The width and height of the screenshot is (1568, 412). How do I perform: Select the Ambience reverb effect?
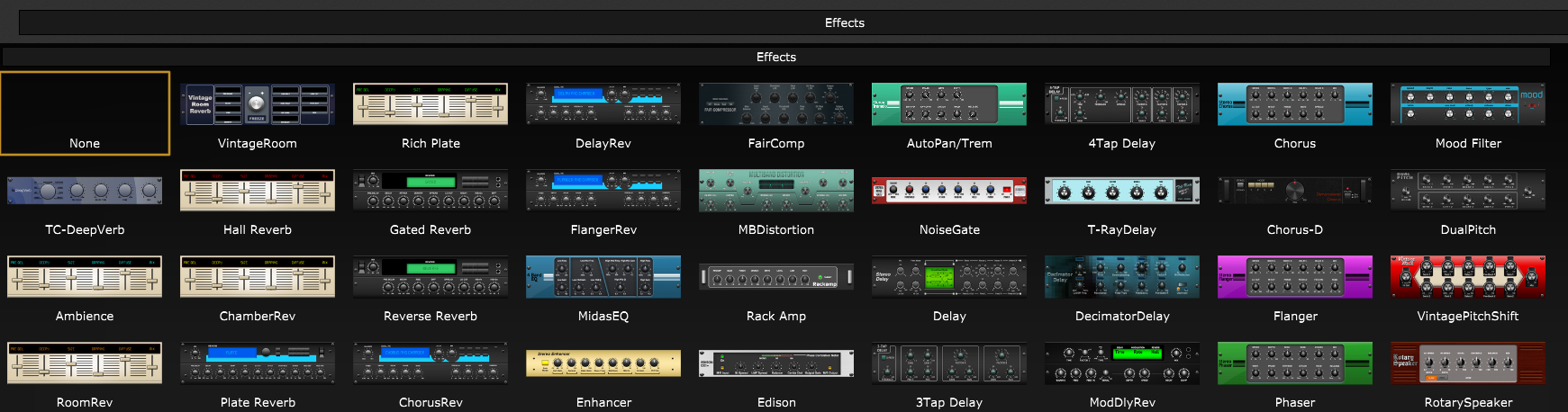[85, 286]
